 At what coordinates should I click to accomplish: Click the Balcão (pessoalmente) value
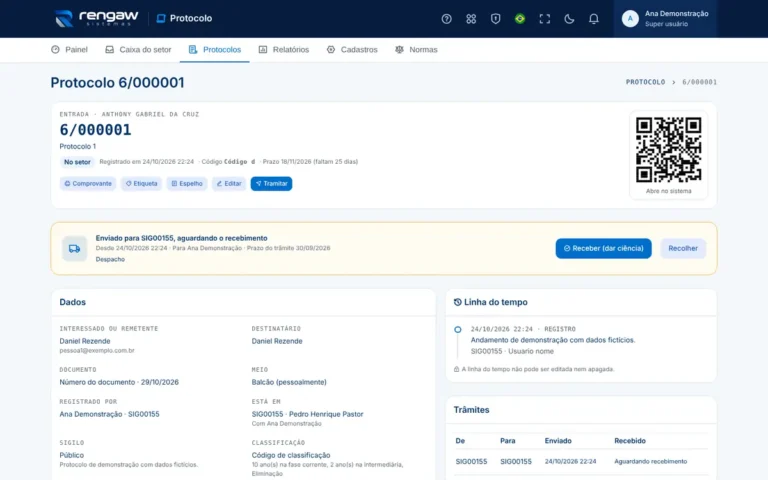(x=289, y=382)
